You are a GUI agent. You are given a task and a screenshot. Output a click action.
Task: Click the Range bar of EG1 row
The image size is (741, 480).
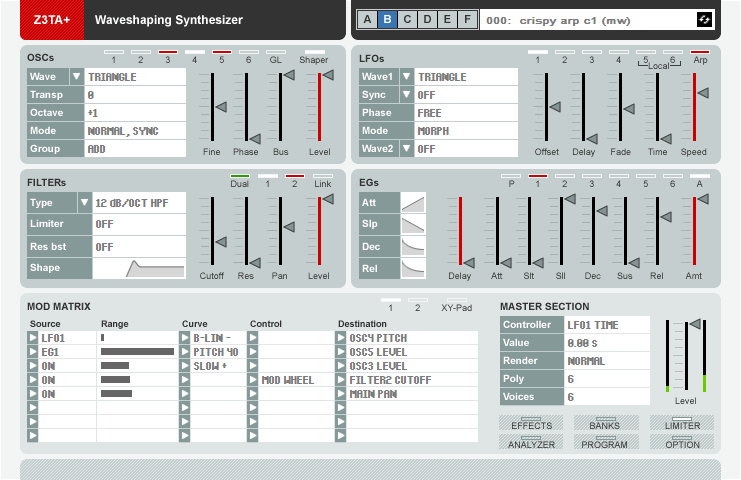click(137, 352)
